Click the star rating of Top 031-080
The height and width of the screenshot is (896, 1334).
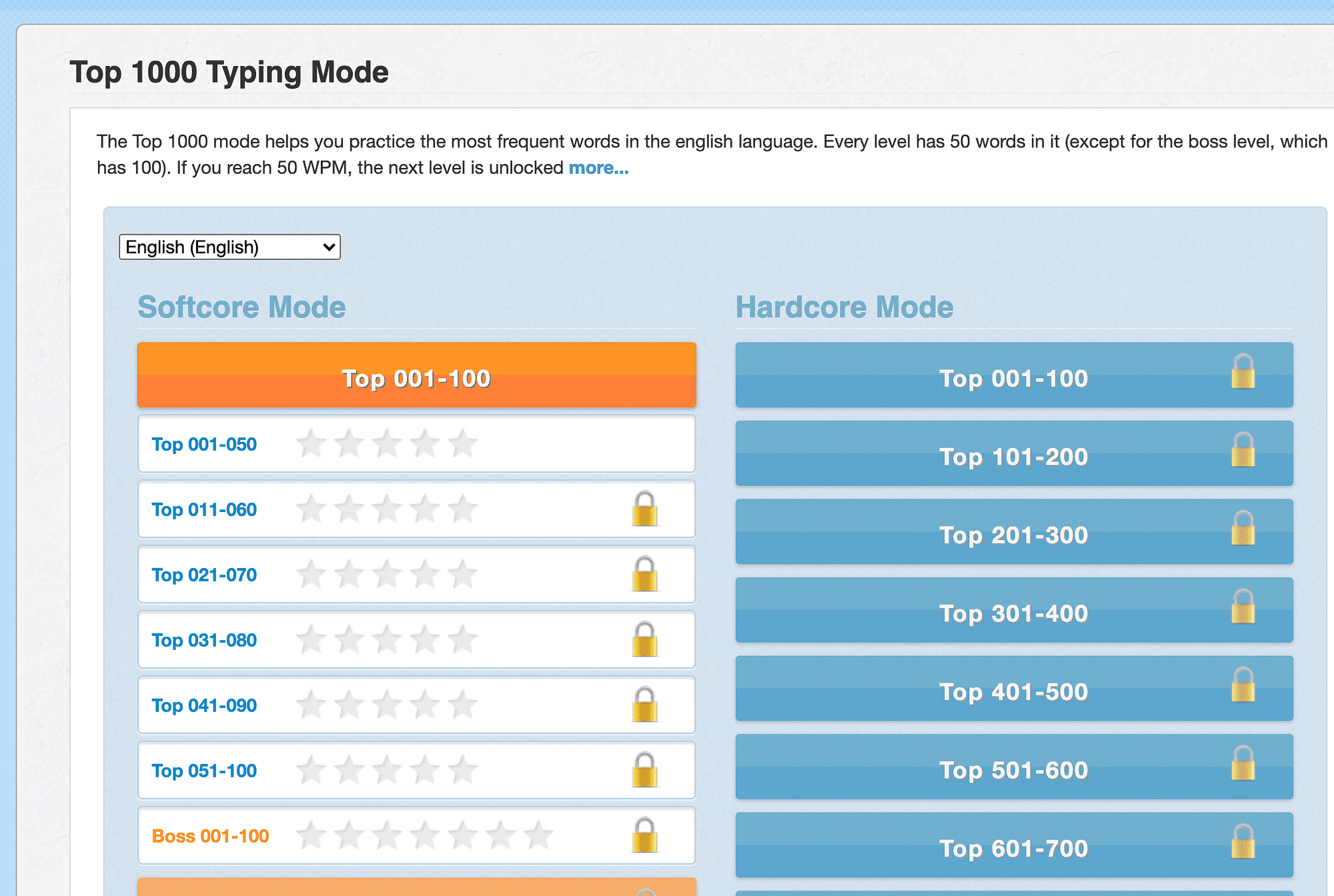pos(387,639)
